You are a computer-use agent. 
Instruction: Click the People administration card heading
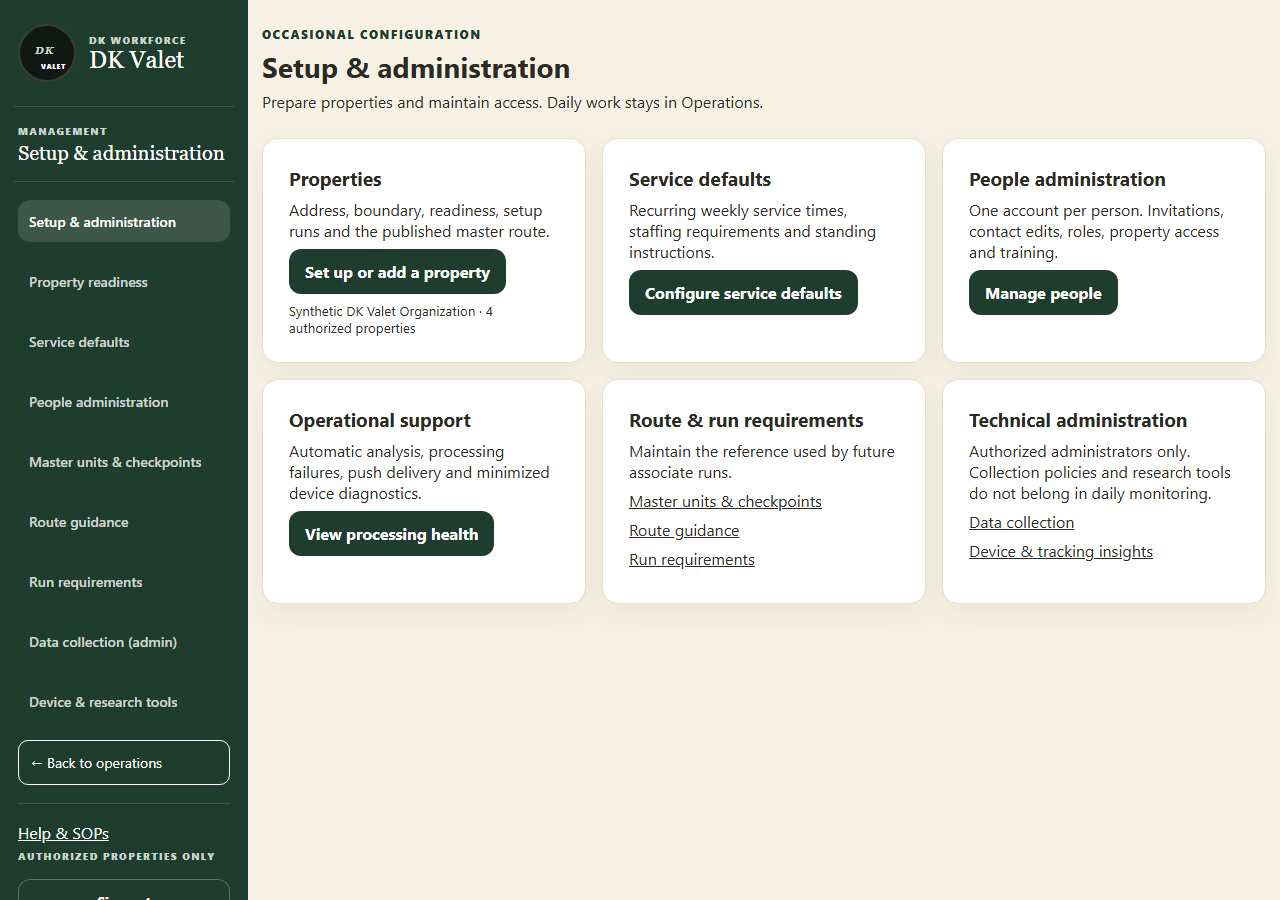coord(1067,180)
